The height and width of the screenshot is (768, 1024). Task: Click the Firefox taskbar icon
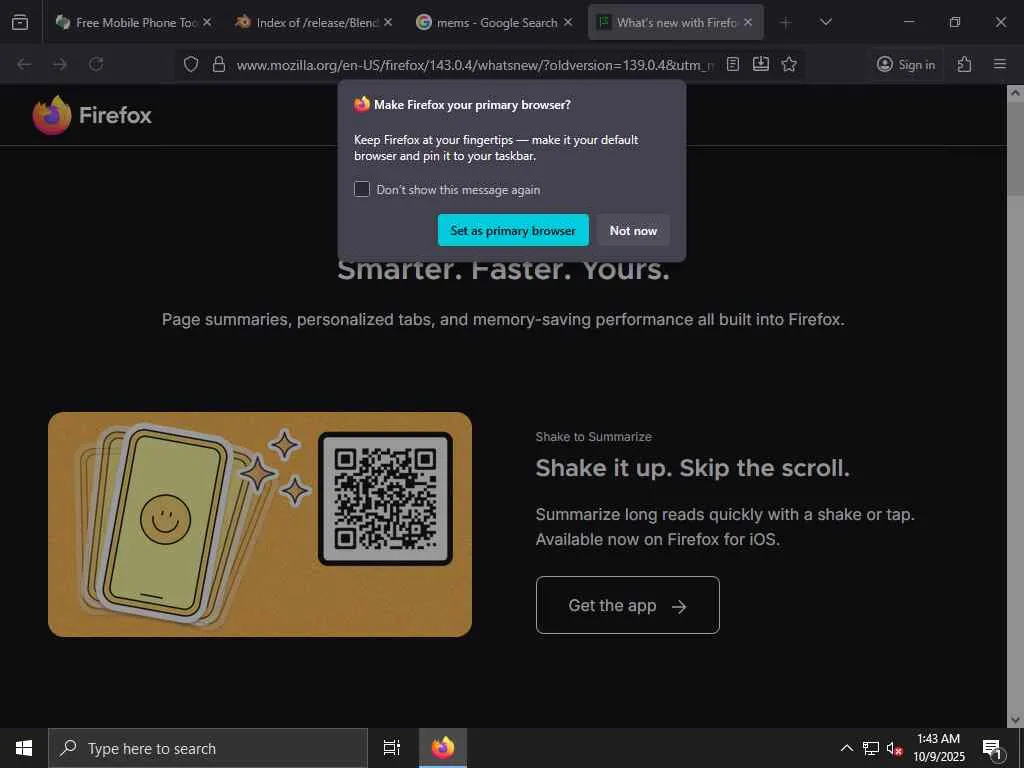click(x=443, y=748)
